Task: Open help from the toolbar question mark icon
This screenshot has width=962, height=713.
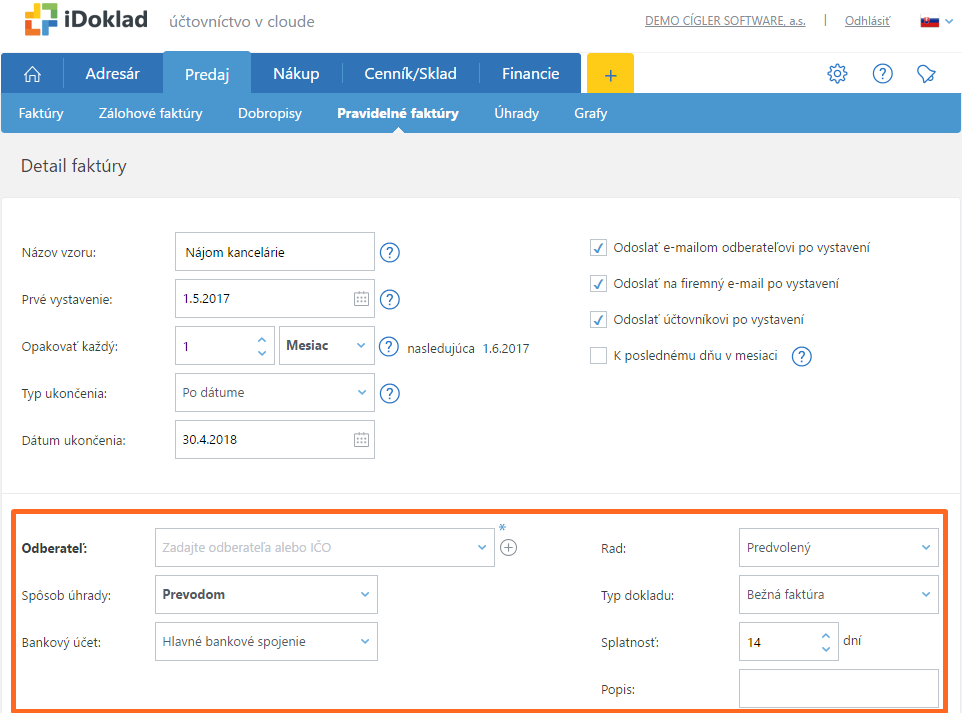Action: [x=882, y=74]
